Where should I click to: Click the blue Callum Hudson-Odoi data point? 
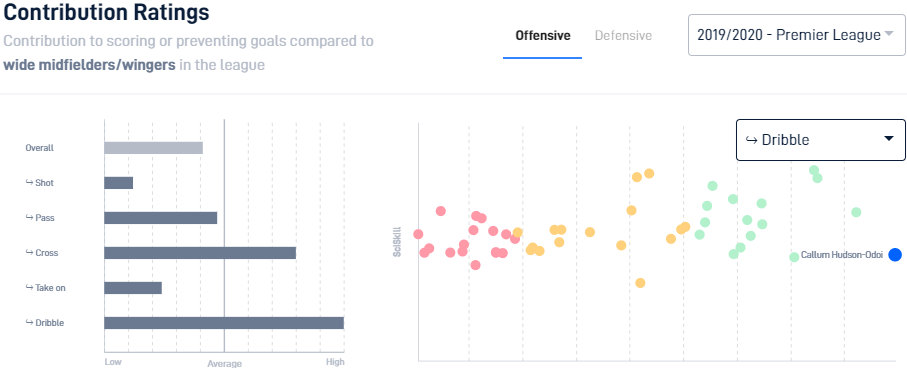click(895, 255)
